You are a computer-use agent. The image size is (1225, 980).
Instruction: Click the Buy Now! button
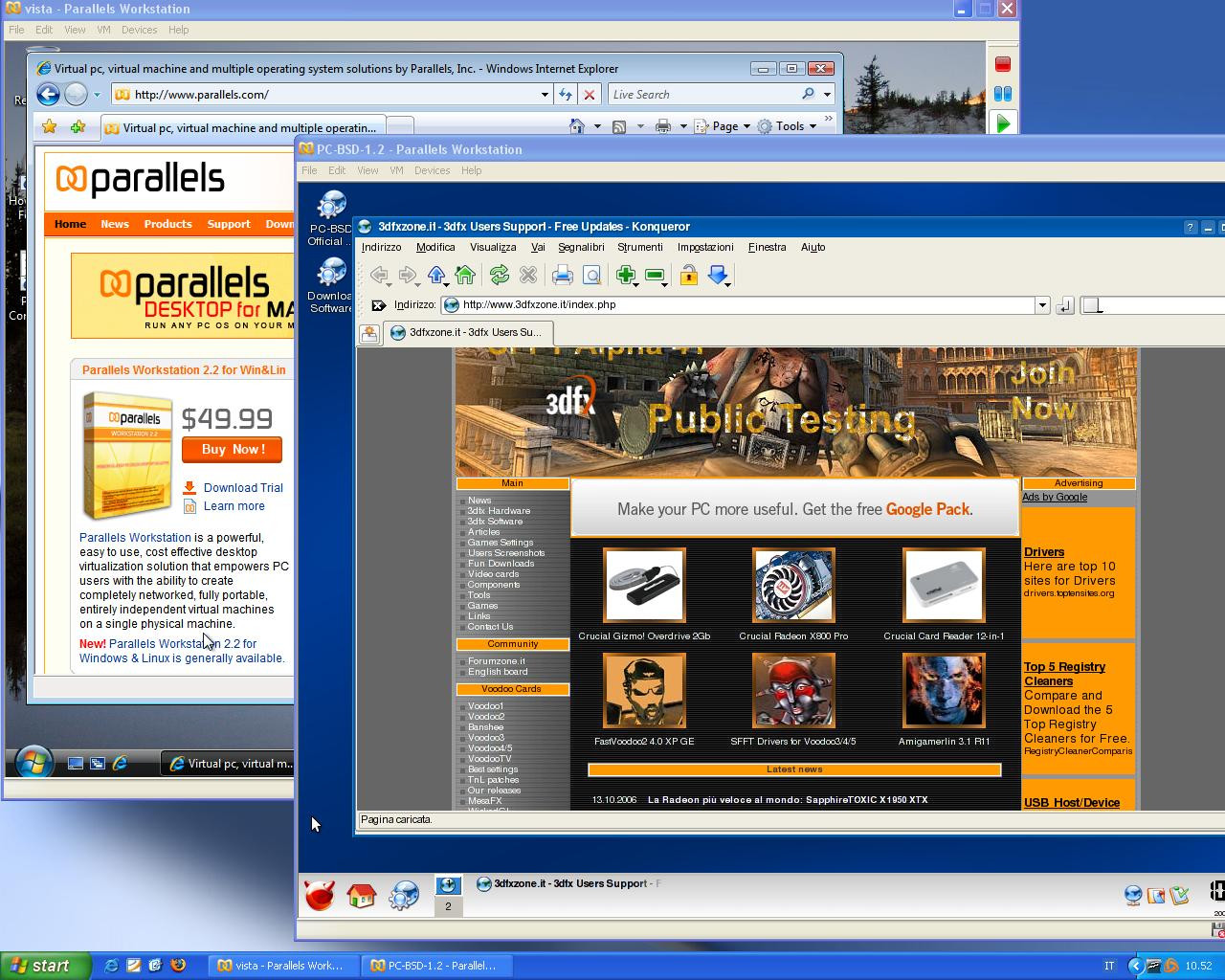pyautogui.click(x=232, y=450)
